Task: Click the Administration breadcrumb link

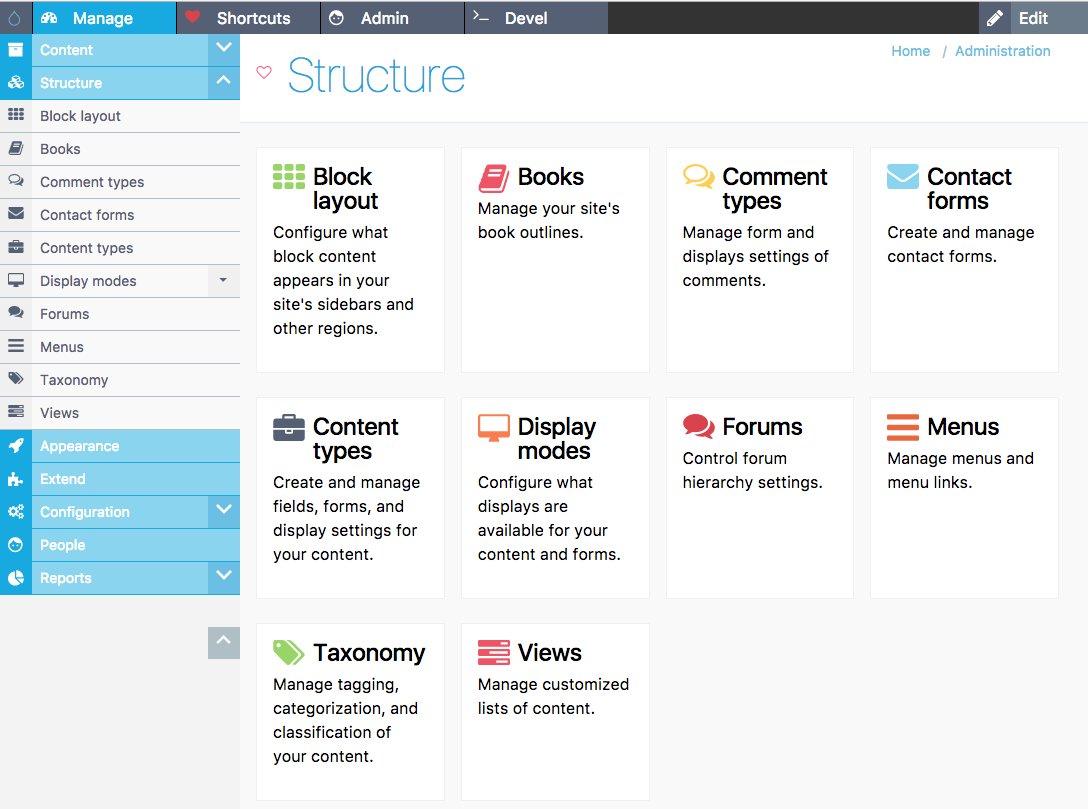Action: pos(1003,51)
